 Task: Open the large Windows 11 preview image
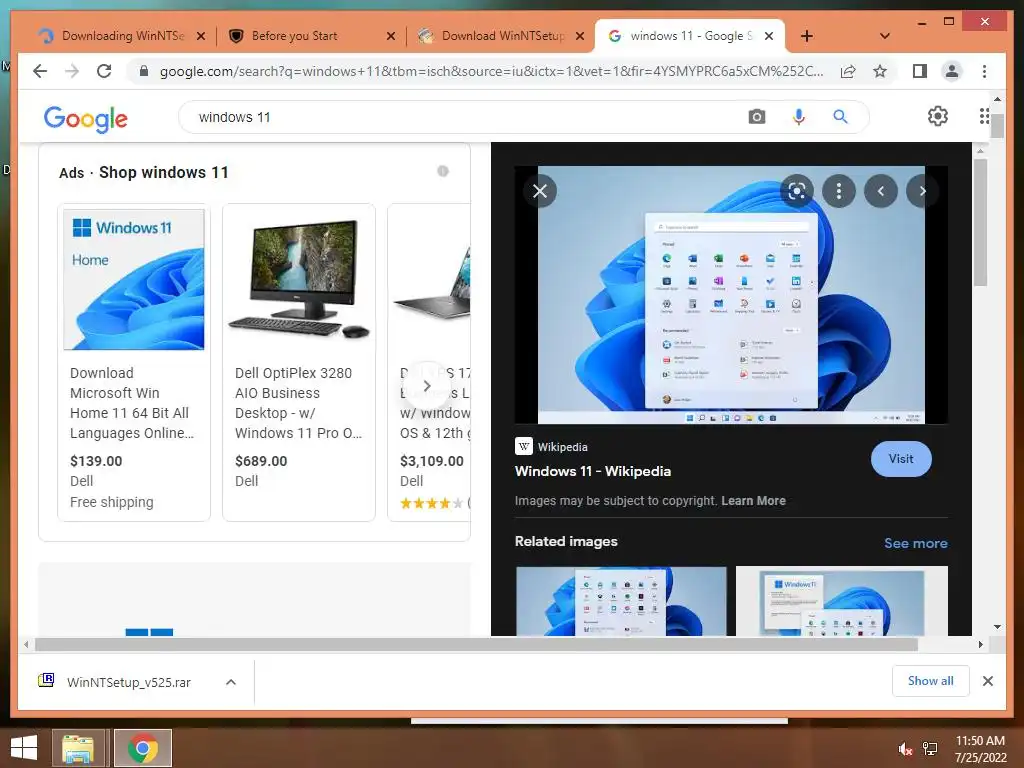click(x=731, y=295)
